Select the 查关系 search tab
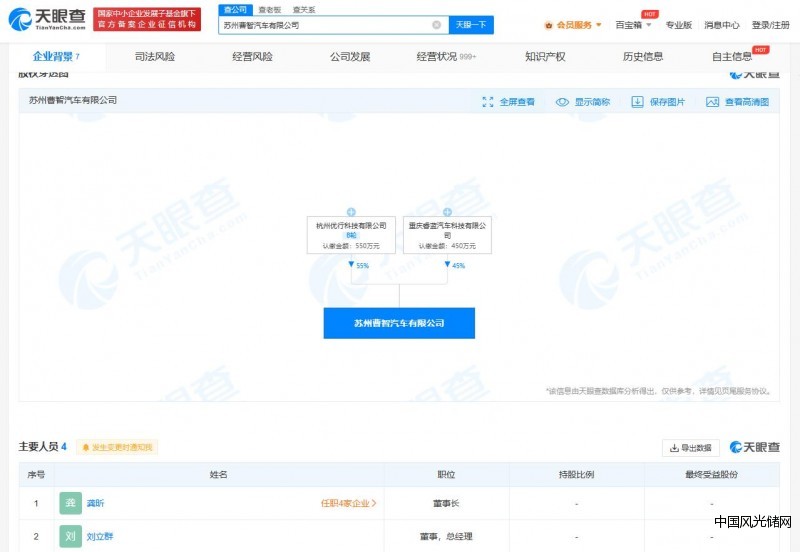This screenshot has width=800, height=552. [x=304, y=10]
